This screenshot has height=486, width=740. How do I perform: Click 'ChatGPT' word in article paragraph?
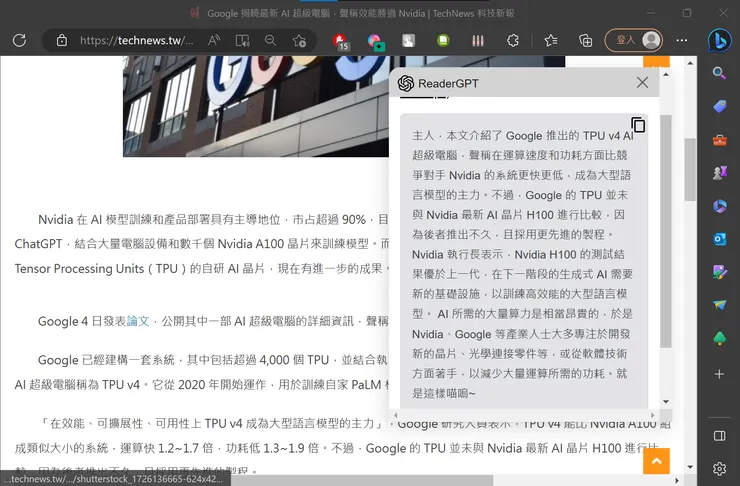click(x=38, y=243)
